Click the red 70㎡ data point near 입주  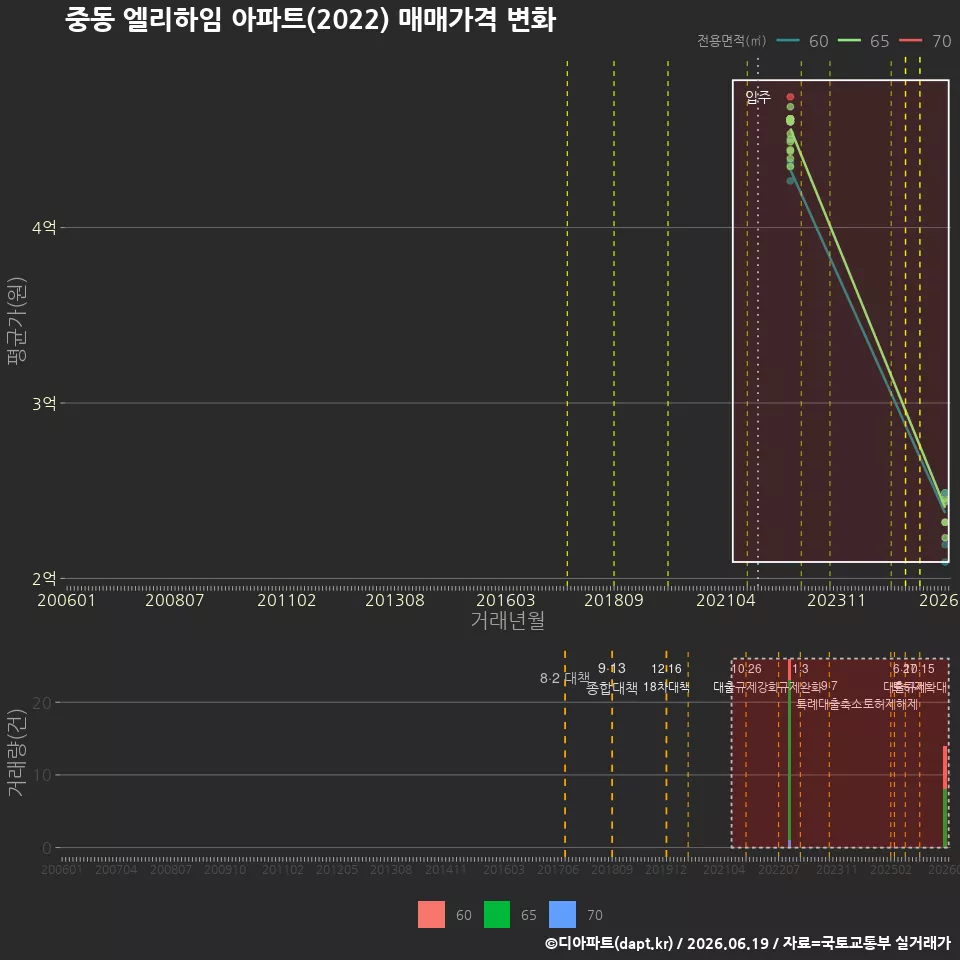(790, 97)
